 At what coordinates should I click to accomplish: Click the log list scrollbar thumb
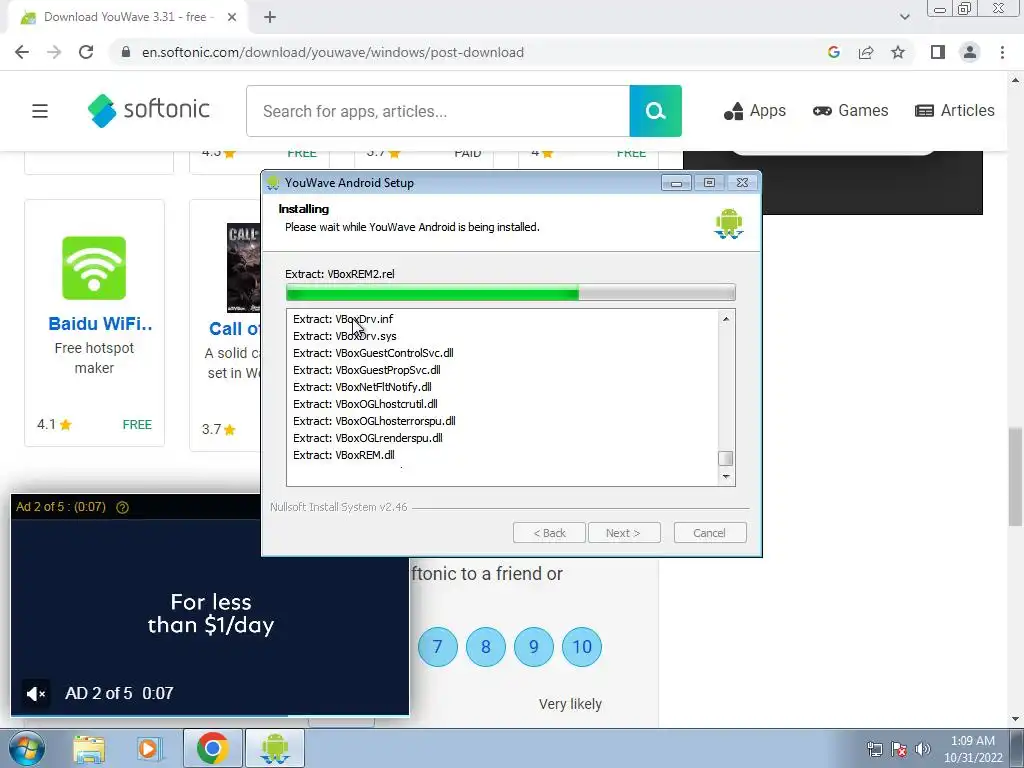coord(726,458)
